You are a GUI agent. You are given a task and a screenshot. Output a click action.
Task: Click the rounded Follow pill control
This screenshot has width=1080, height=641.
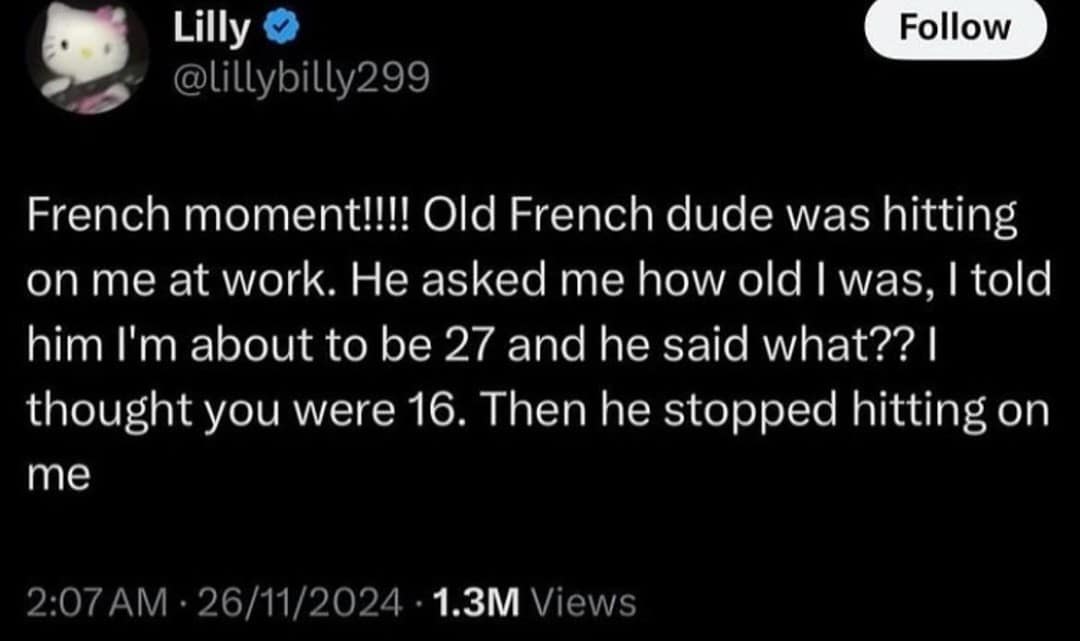click(x=955, y=27)
